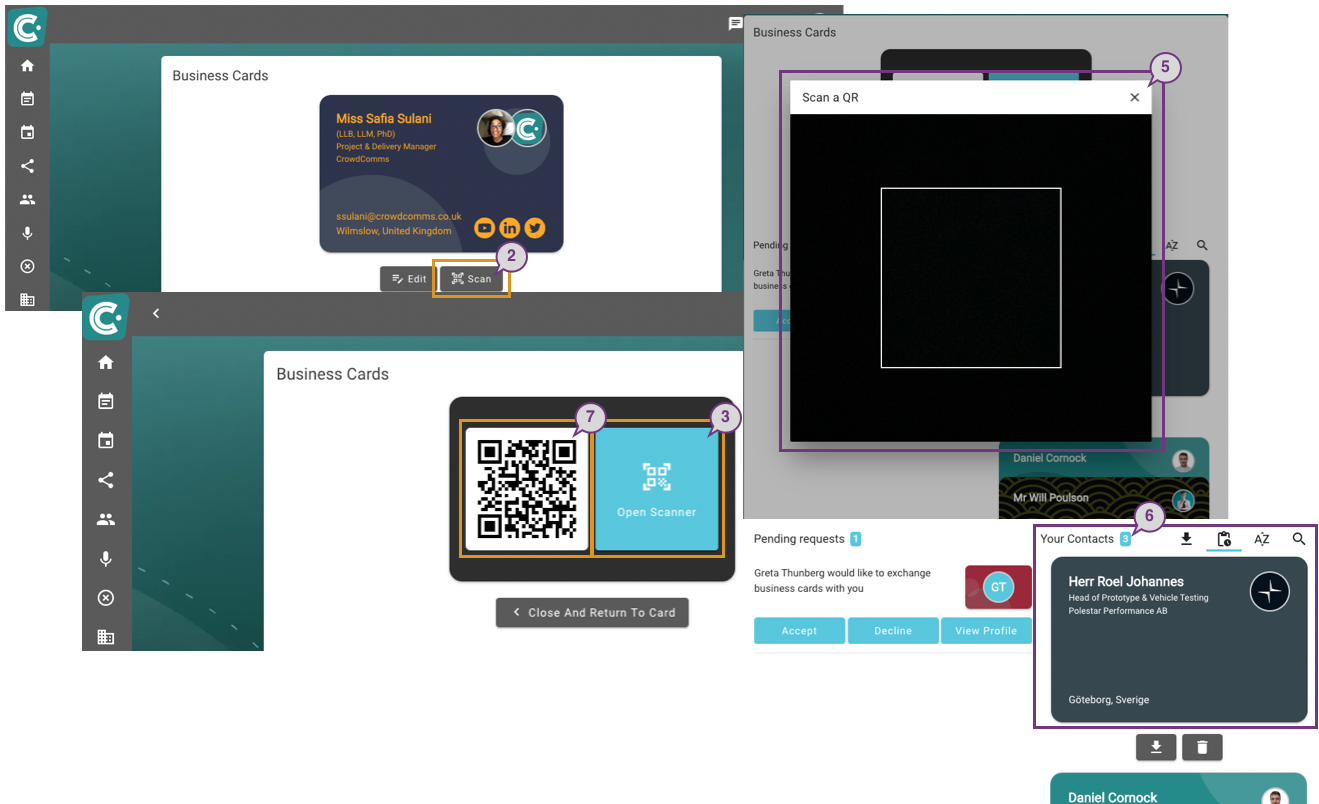The height and width of the screenshot is (804, 1319).
Task: Sort contacts with the A-Z icon
Action: (x=1262, y=539)
